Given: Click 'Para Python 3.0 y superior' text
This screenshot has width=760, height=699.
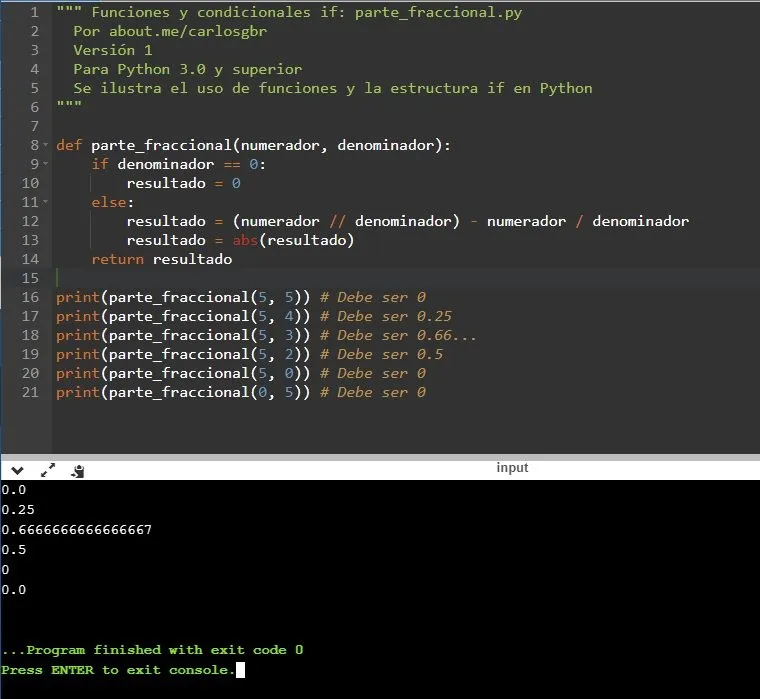Looking at the screenshot, I should 188,69.
